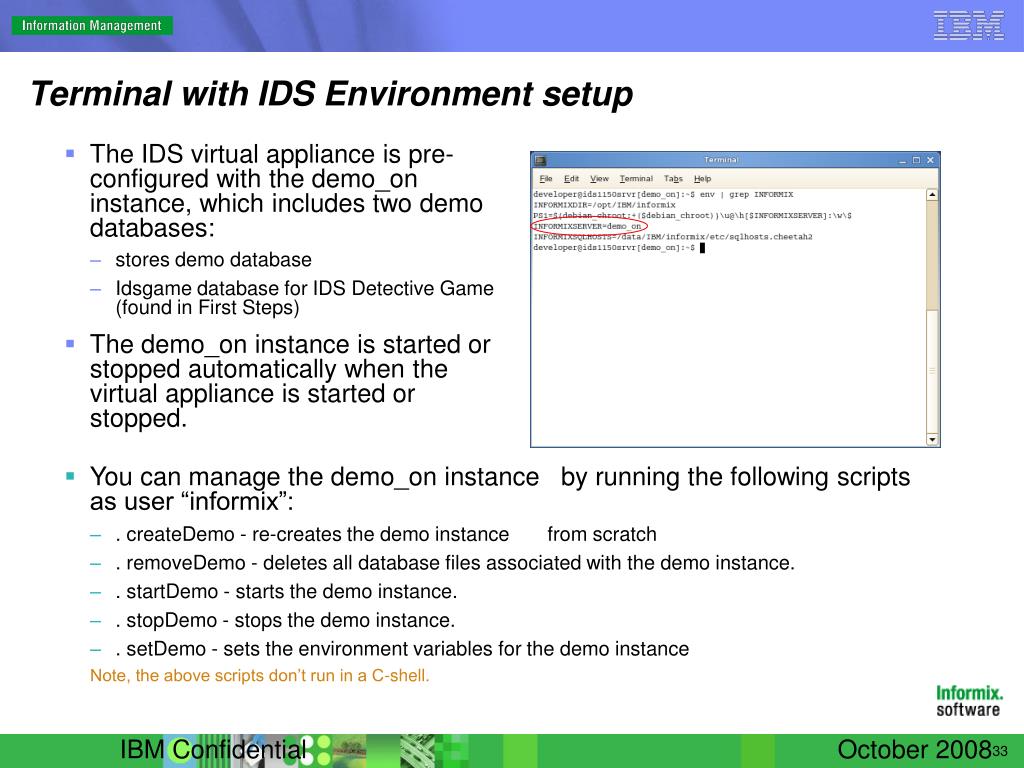Minimize the Terminal window
The image size is (1024, 768).
pos(902,160)
